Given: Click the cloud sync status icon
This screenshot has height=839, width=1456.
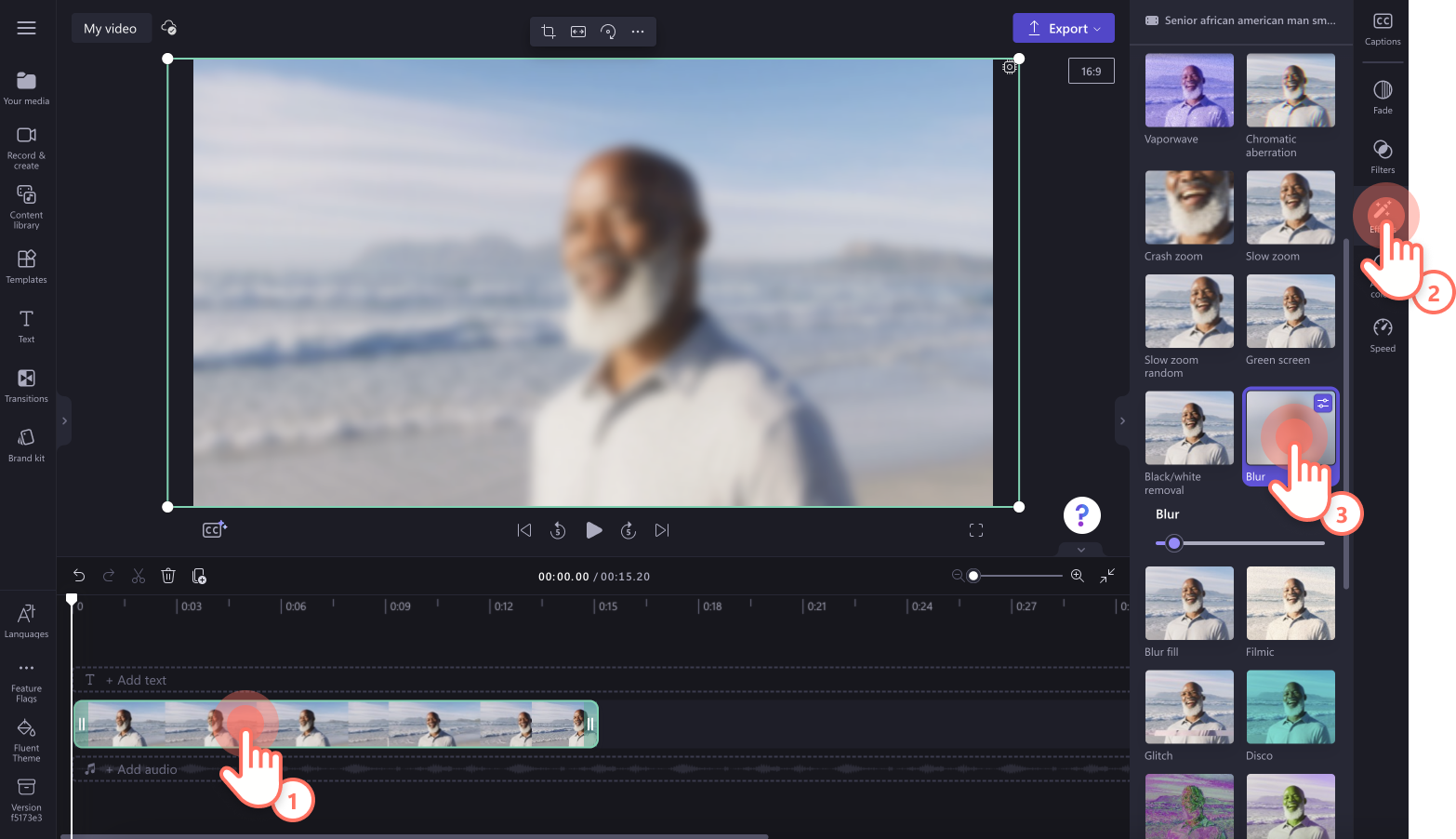Looking at the screenshot, I should 169,28.
